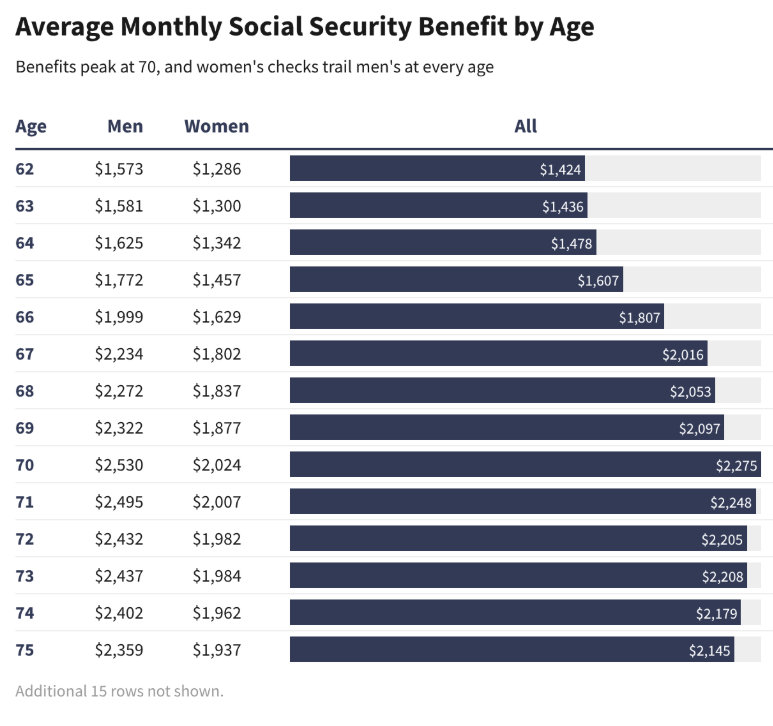Select women's $1,286 value cell

coord(217,169)
